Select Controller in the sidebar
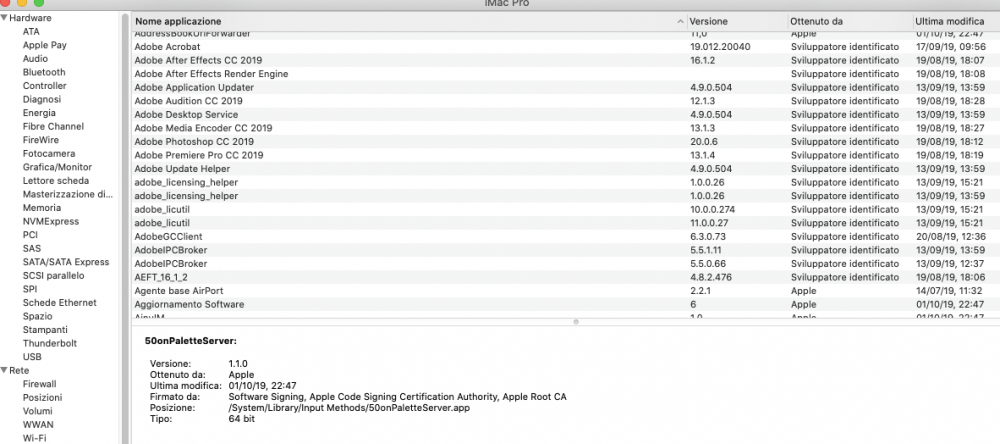Viewport: 1000px width, 444px height. (45, 85)
